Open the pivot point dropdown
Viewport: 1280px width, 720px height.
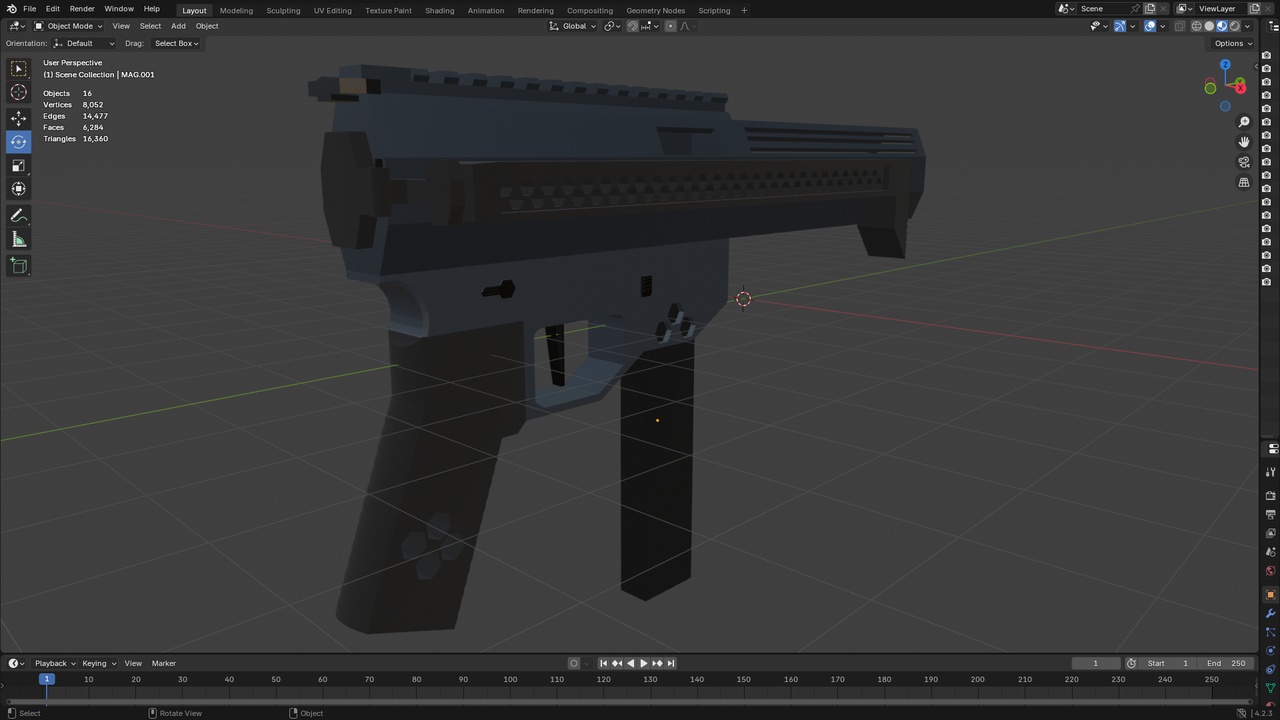(x=612, y=26)
